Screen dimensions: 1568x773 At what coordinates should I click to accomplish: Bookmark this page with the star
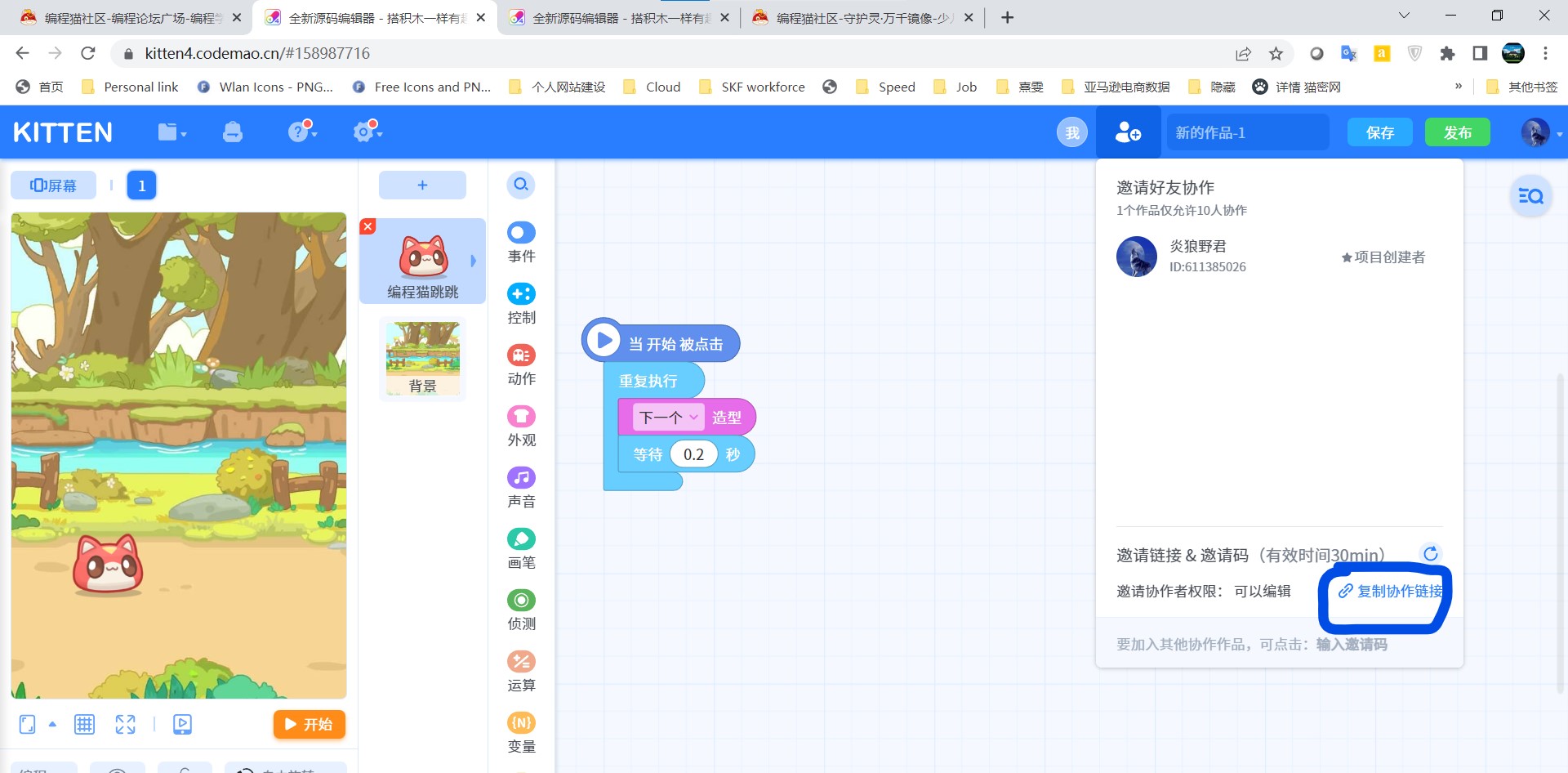pyautogui.click(x=1276, y=54)
